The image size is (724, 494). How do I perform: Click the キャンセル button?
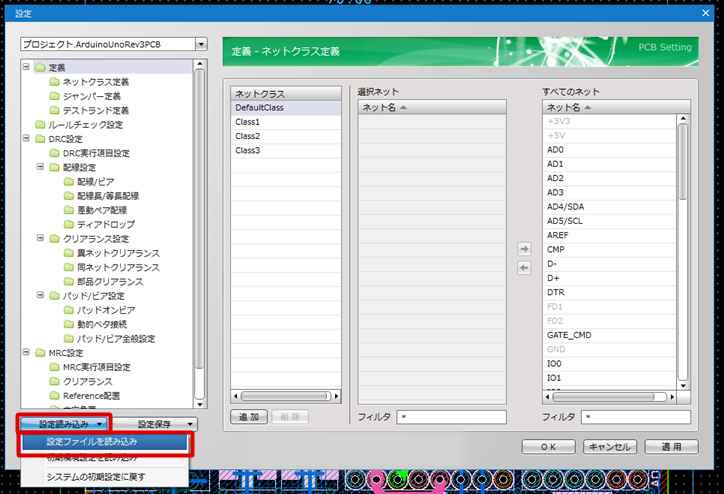pos(610,447)
